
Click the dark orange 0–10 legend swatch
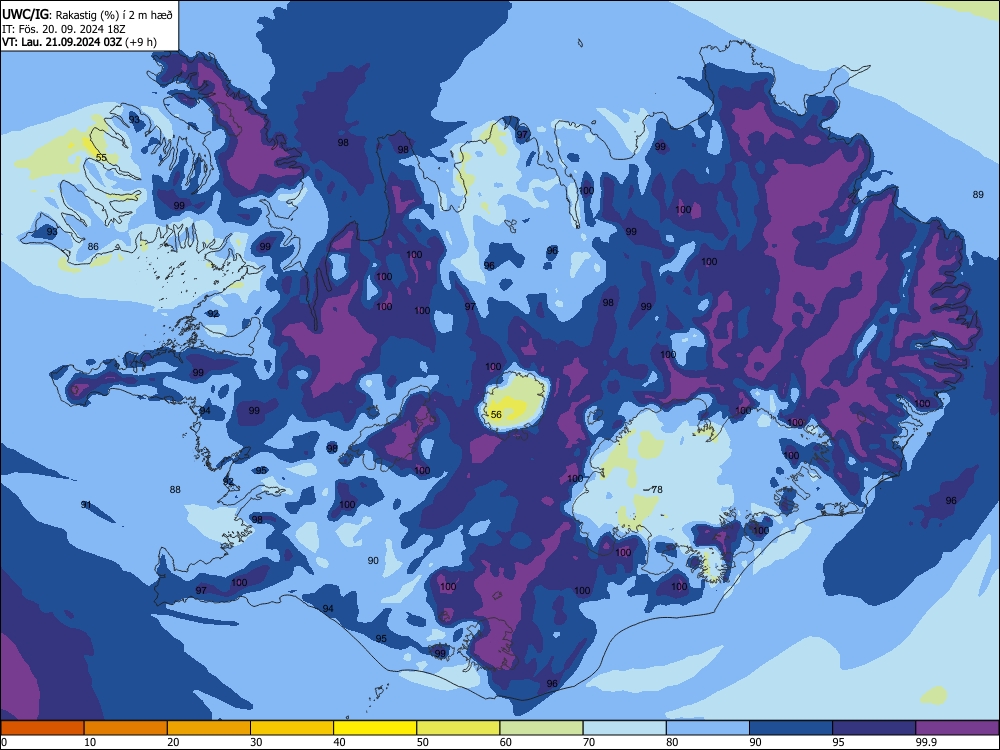tap(42, 728)
